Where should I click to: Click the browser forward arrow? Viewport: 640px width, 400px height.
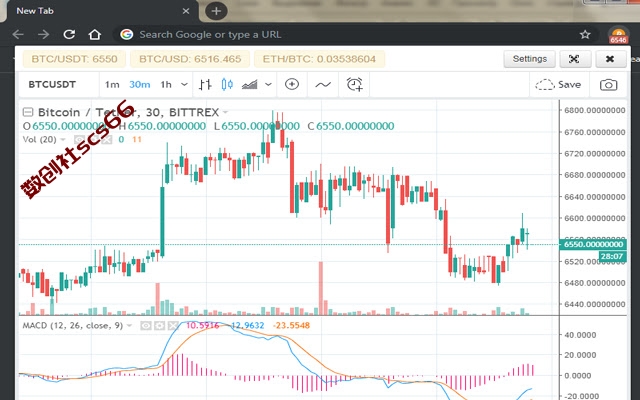coord(43,35)
